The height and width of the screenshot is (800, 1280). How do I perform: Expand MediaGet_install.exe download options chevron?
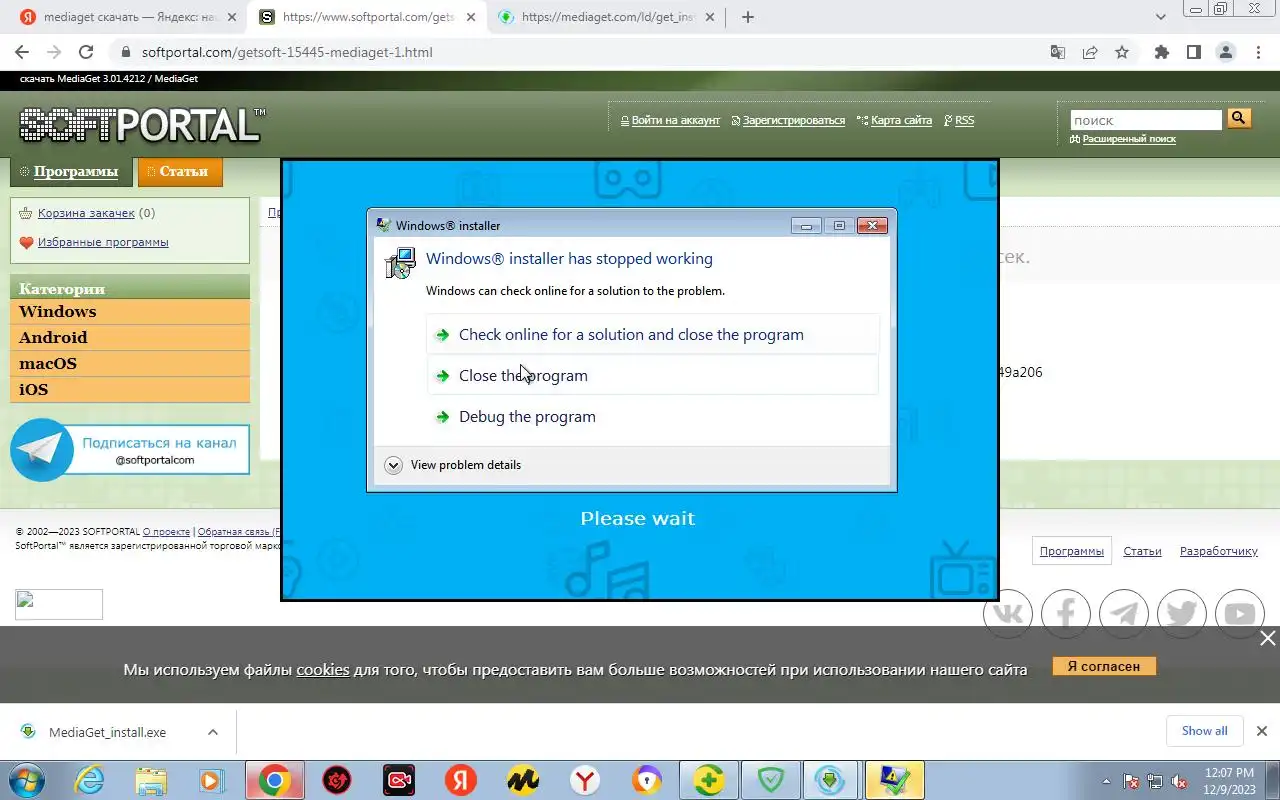tap(213, 732)
